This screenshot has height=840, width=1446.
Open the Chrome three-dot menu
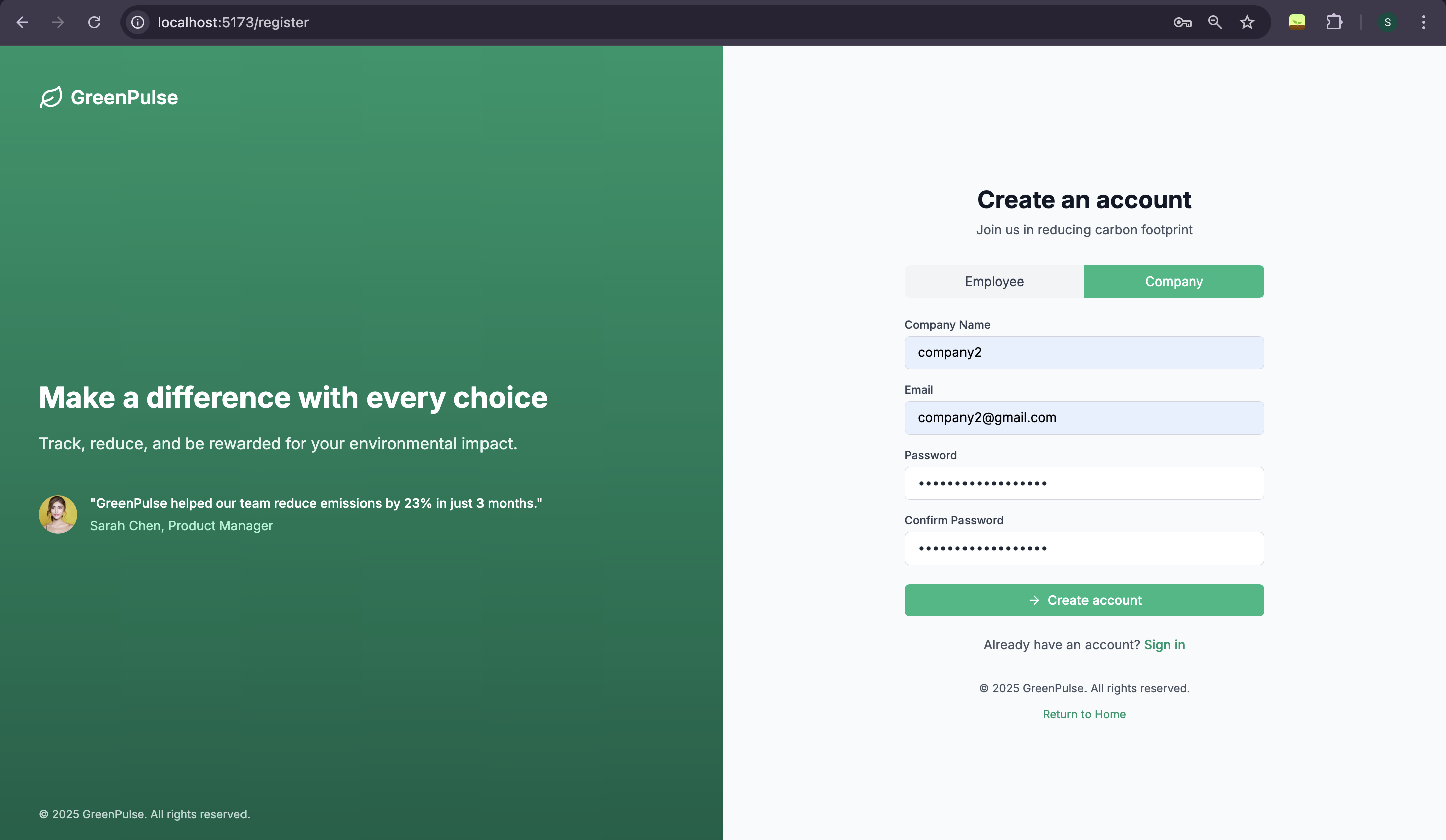point(1423,23)
